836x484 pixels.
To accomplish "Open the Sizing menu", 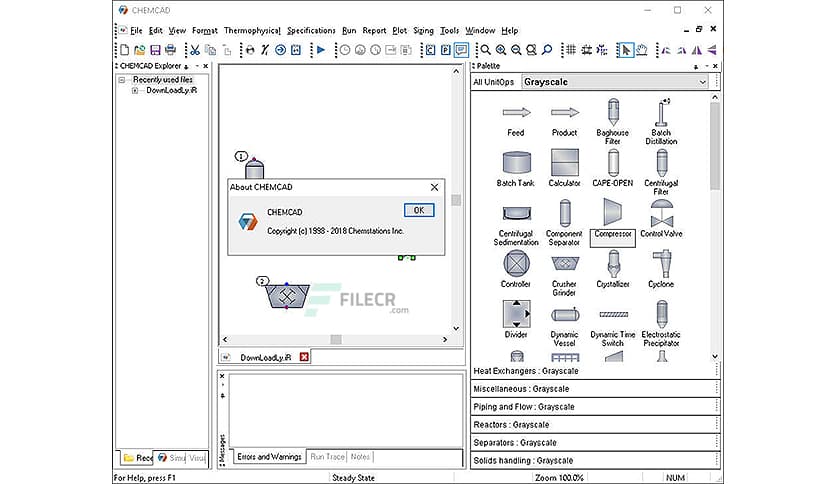I will click(x=423, y=30).
